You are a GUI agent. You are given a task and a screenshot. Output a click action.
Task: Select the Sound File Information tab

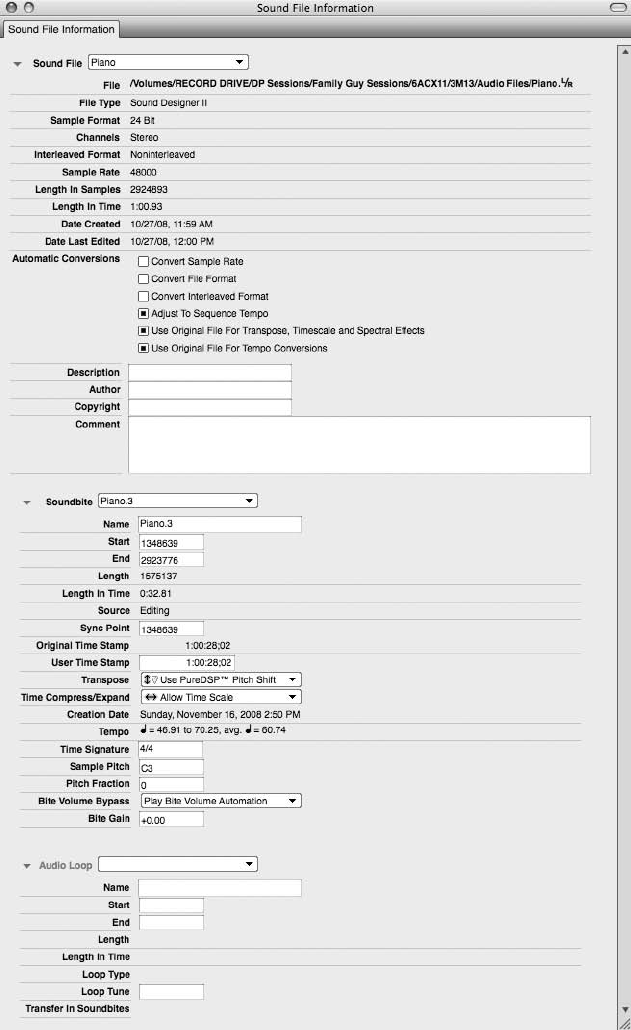coord(61,30)
